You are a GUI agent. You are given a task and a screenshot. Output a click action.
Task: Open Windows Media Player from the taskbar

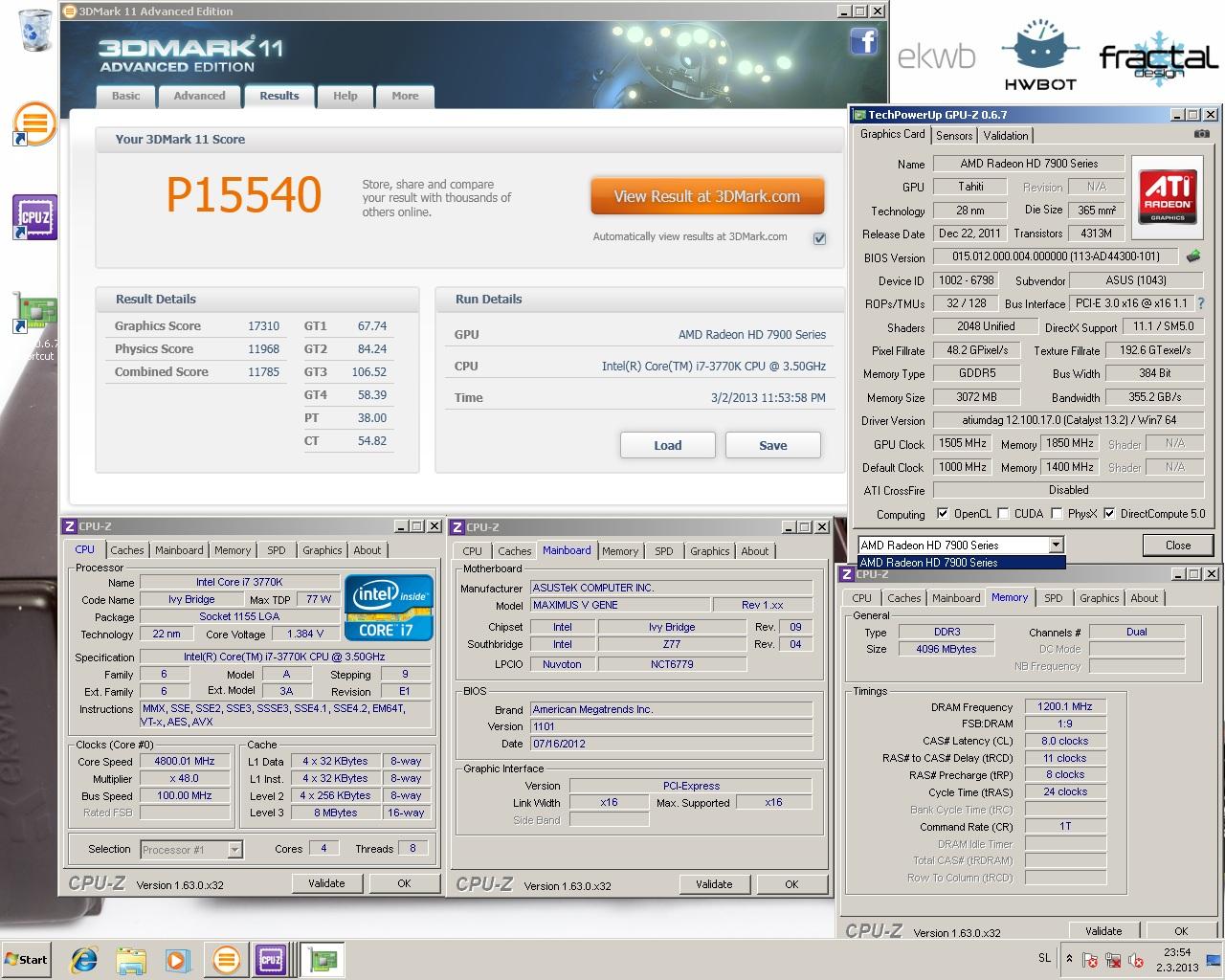(x=178, y=960)
